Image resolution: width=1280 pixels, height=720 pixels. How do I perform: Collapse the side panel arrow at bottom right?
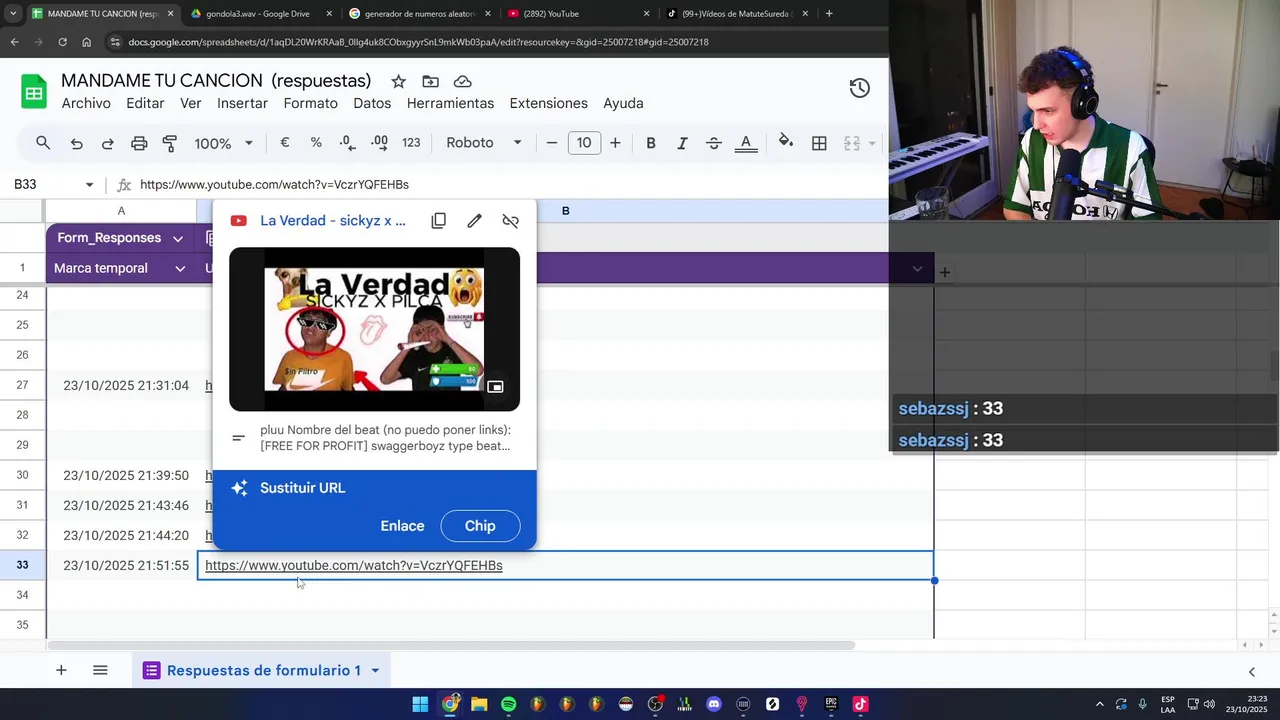coord(1251,671)
